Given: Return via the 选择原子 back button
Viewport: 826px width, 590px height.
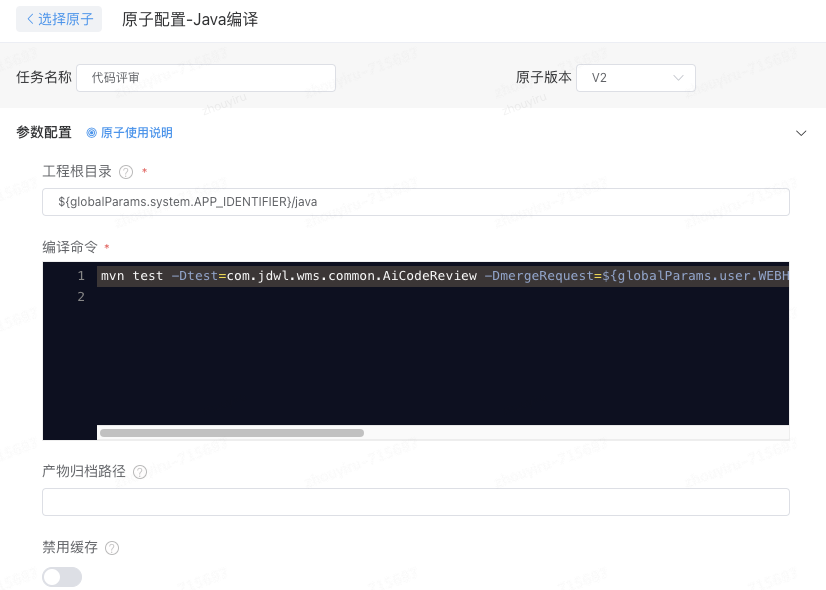Looking at the screenshot, I should coord(58,19).
